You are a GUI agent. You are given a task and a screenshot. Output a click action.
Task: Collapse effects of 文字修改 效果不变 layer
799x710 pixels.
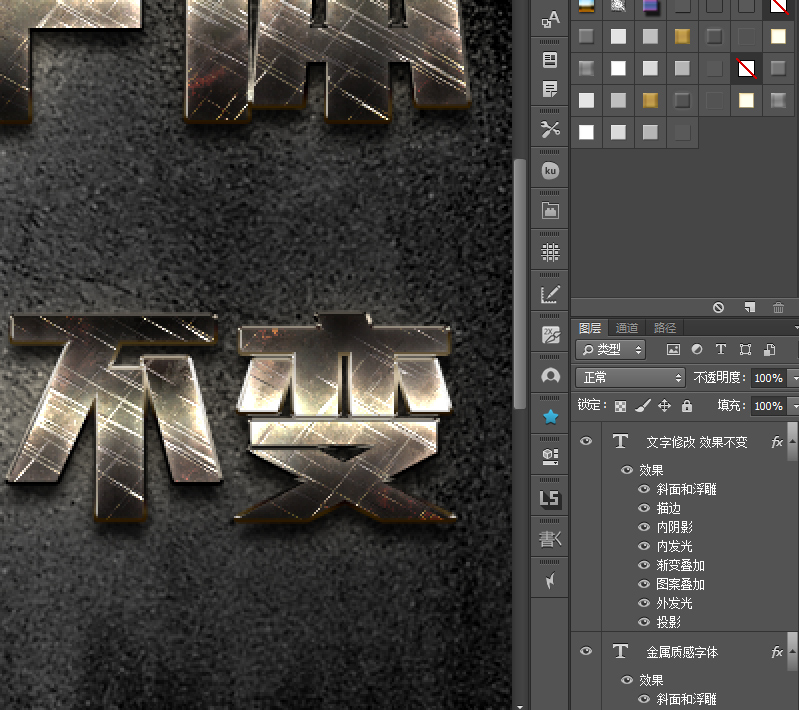pos(792,441)
